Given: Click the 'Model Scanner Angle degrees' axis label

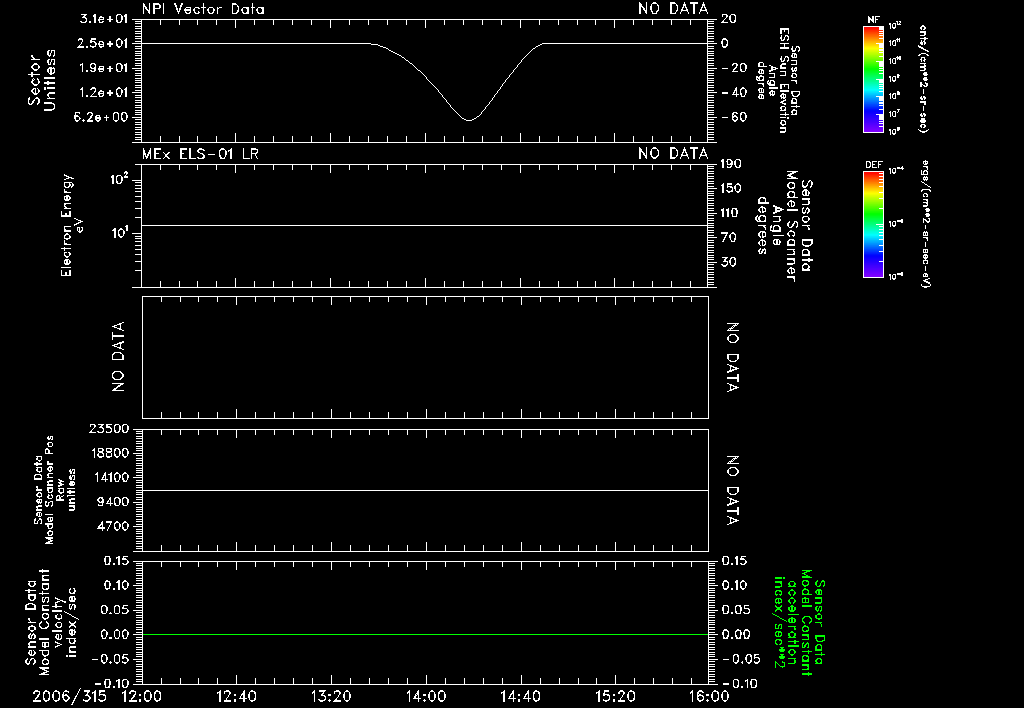Looking at the screenshot, I should (784, 226).
